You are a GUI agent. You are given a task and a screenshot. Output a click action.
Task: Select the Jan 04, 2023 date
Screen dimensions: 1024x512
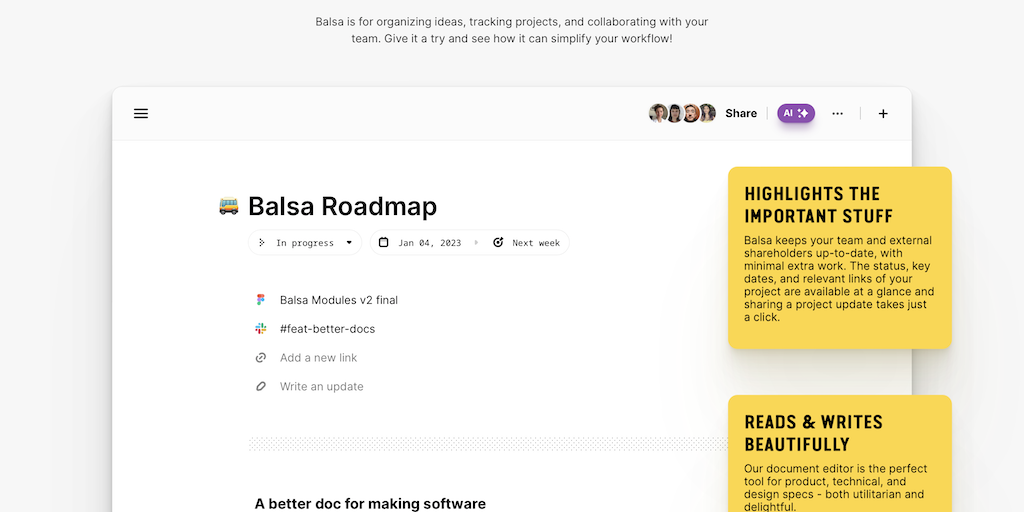pyautogui.click(x=430, y=243)
